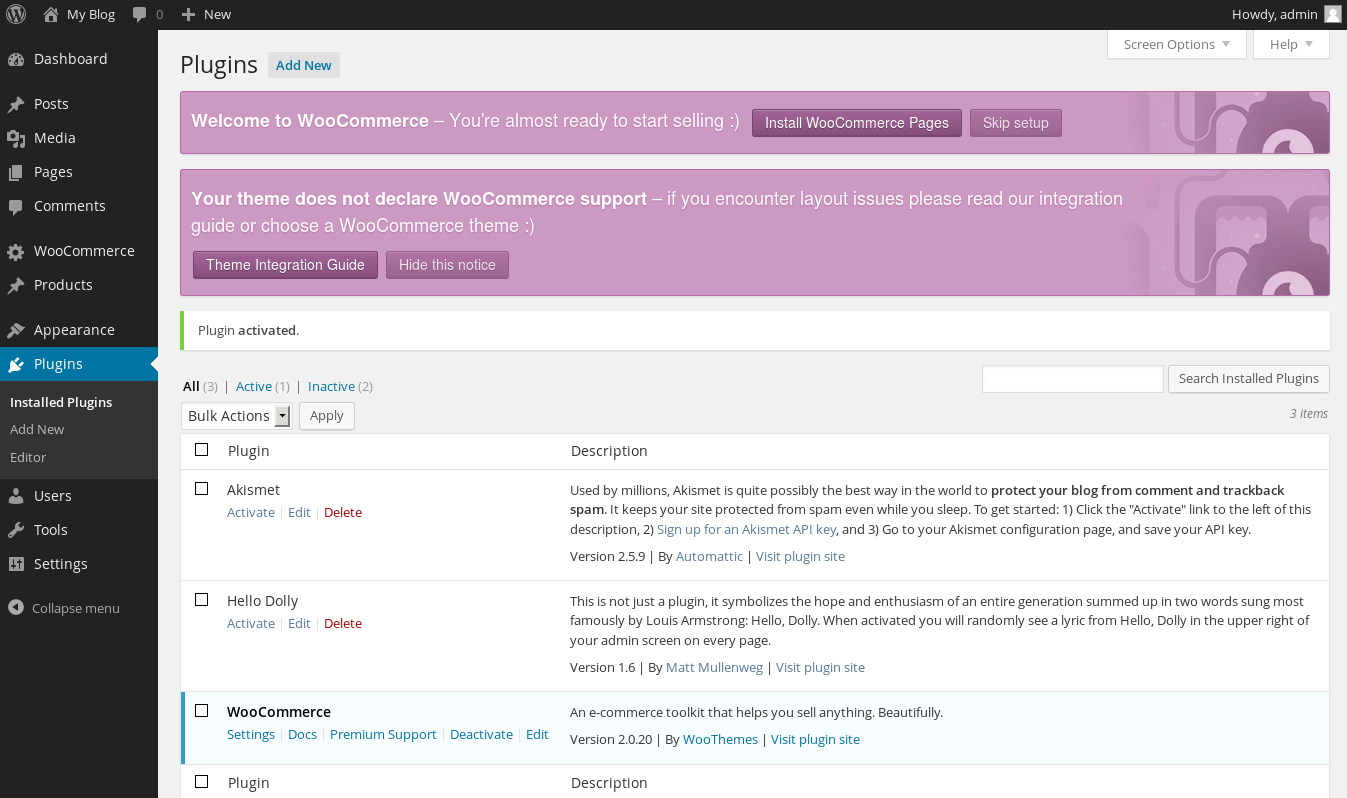Deactivate the WooCommerce plugin
Screen dimensions: 1347x798
click(x=481, y=735)
